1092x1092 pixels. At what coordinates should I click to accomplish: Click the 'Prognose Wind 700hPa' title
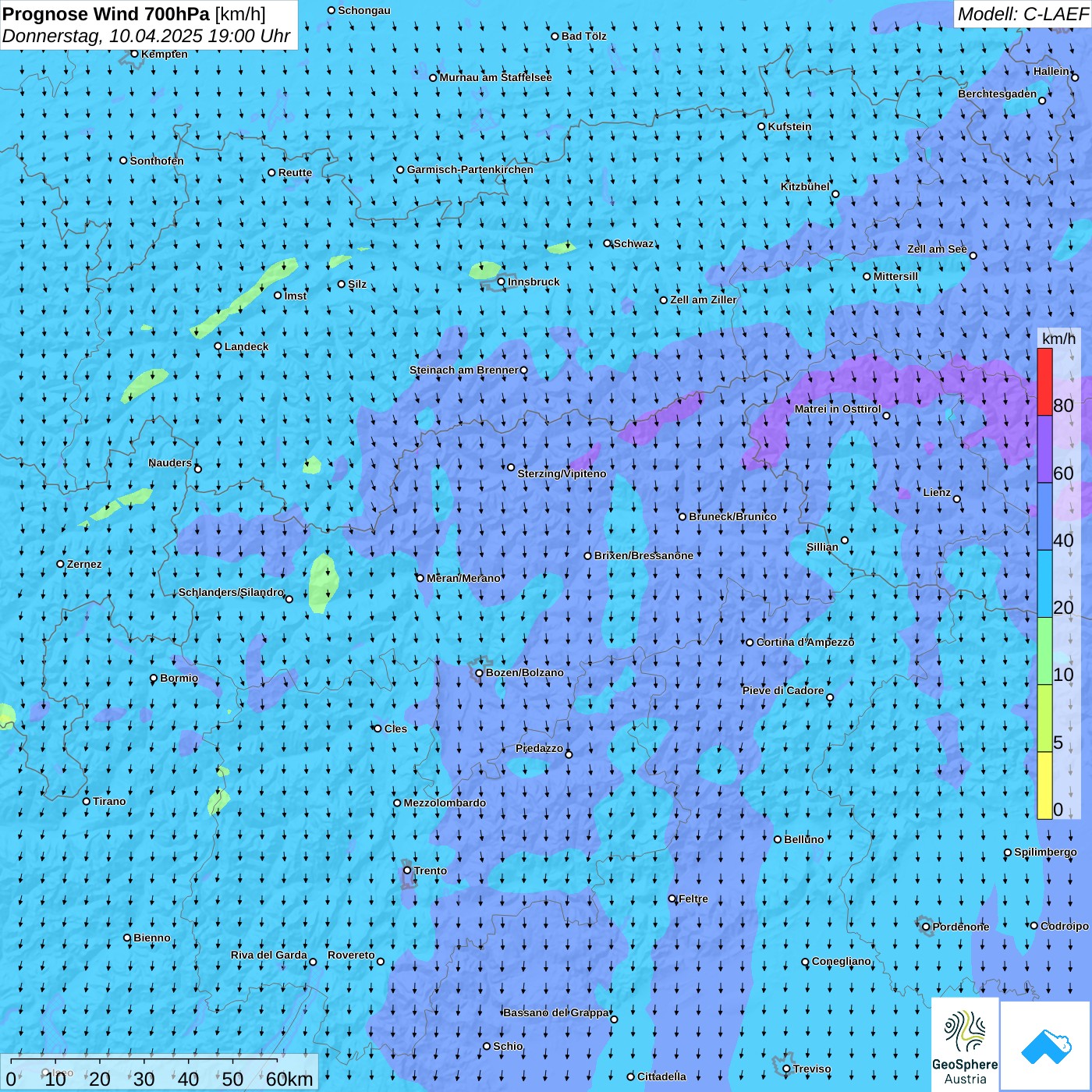click(106, 13)
